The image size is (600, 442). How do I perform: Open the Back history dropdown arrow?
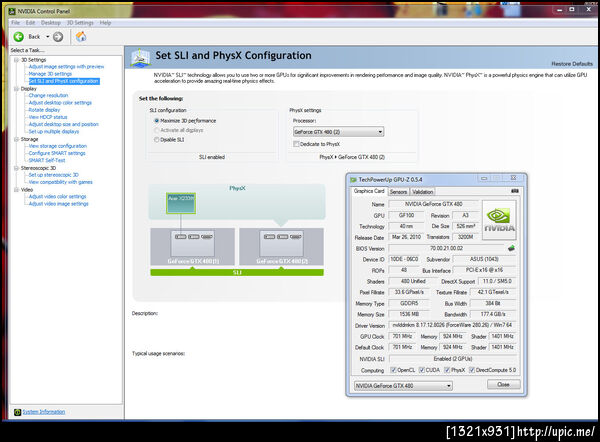48,37
